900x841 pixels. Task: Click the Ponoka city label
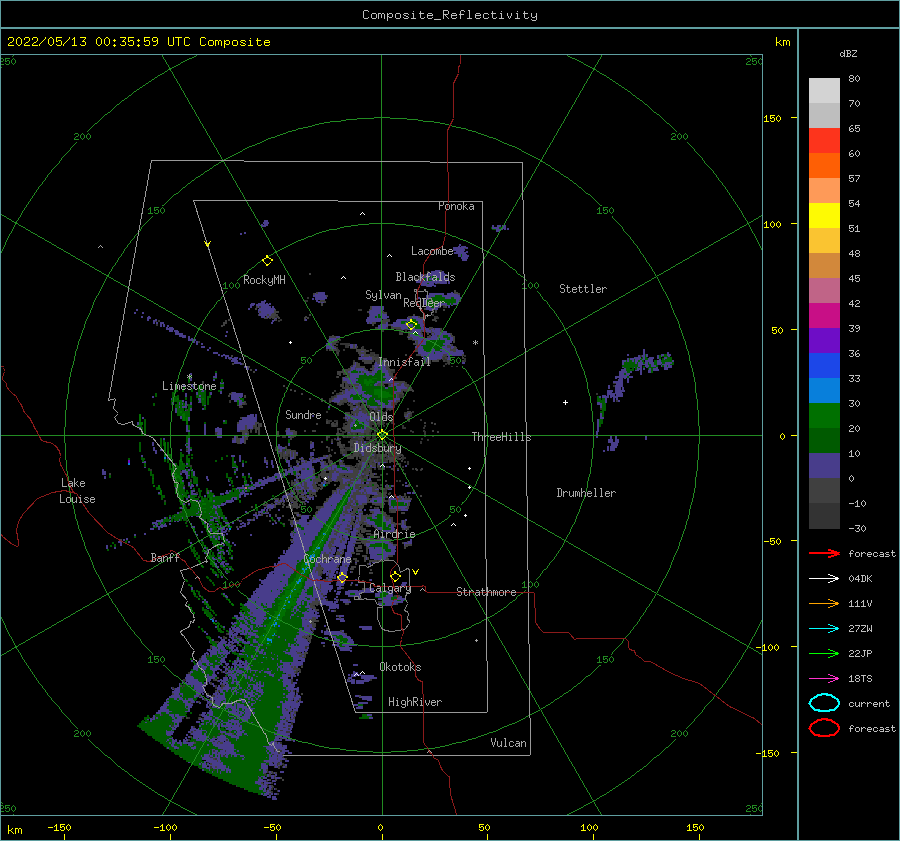tap(456, 206)
